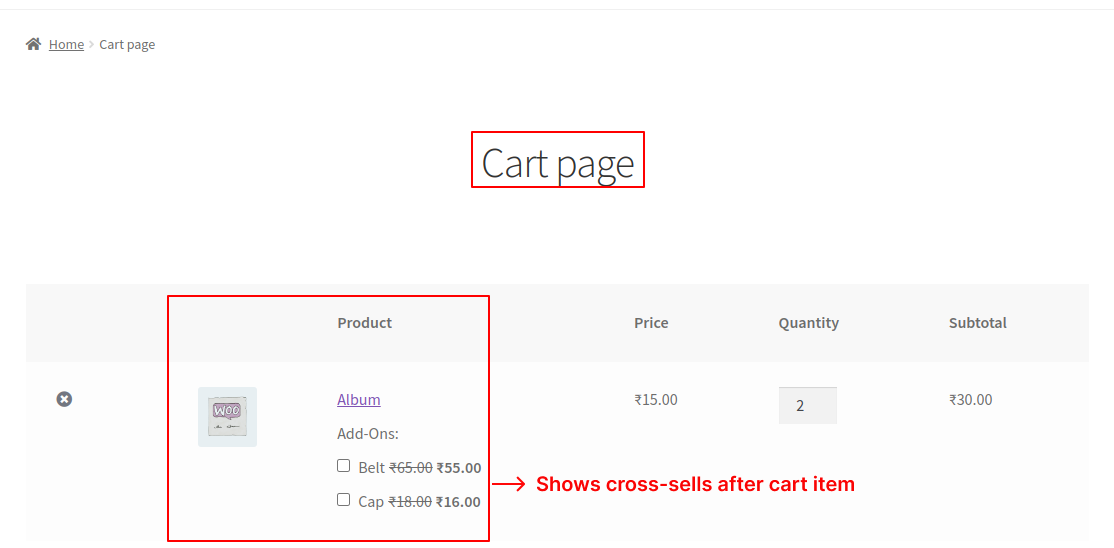Select the Cart page breadcrumb text
Viewport: 1114px width, 548px height.
coord(127,44)
